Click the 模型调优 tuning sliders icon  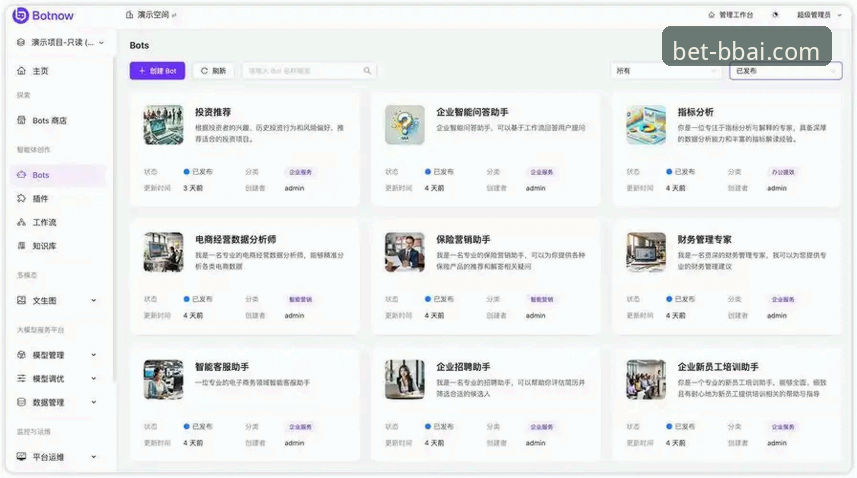pos(21,378)
